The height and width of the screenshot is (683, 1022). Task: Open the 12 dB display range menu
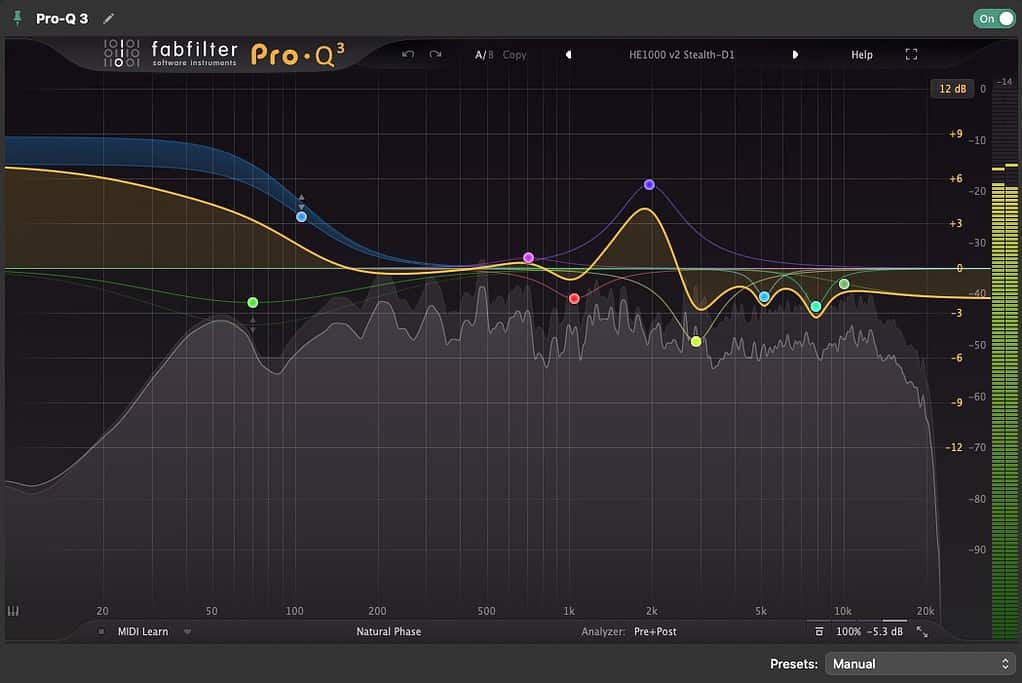[952, 89]
